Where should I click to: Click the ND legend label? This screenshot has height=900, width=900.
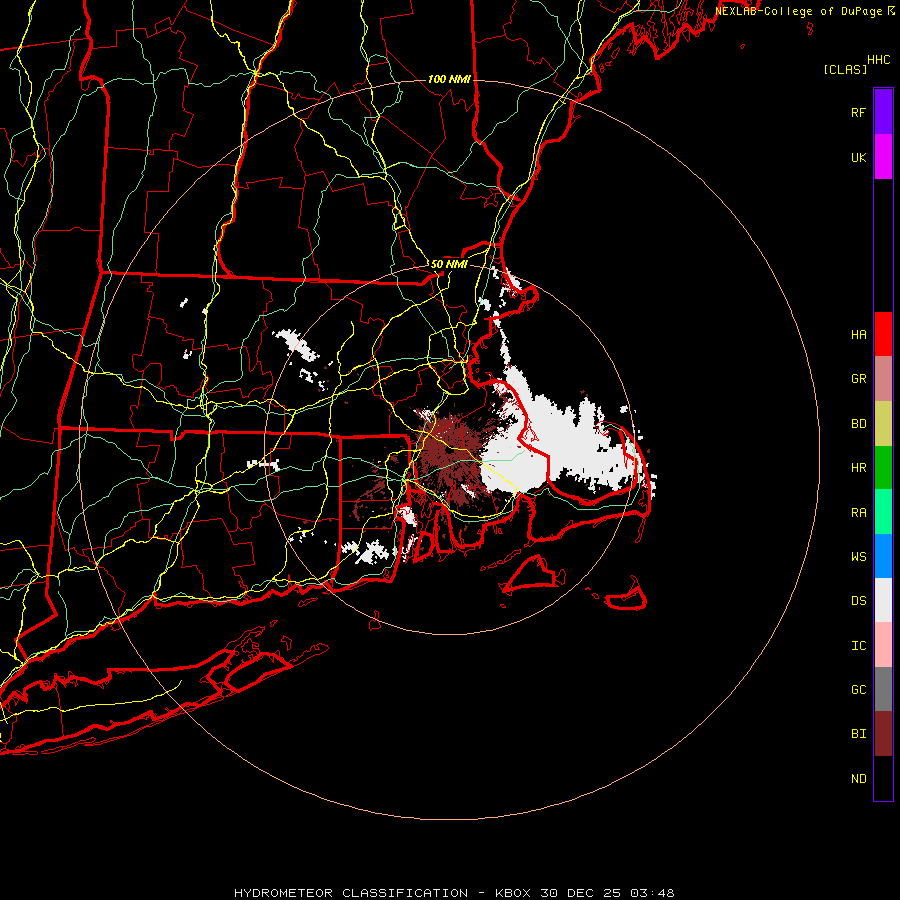pos(858,779)
